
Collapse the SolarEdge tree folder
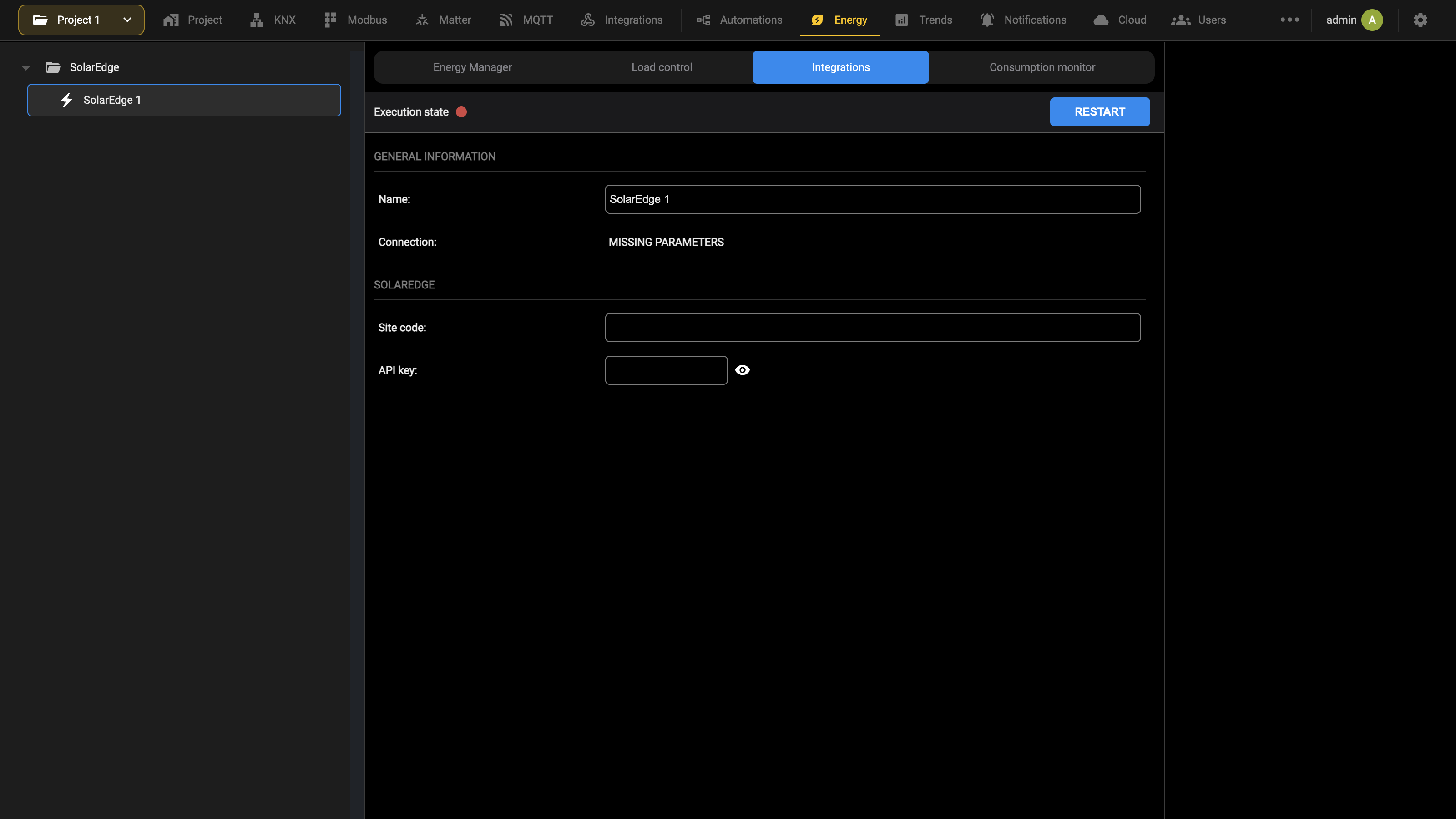point(25,68)
